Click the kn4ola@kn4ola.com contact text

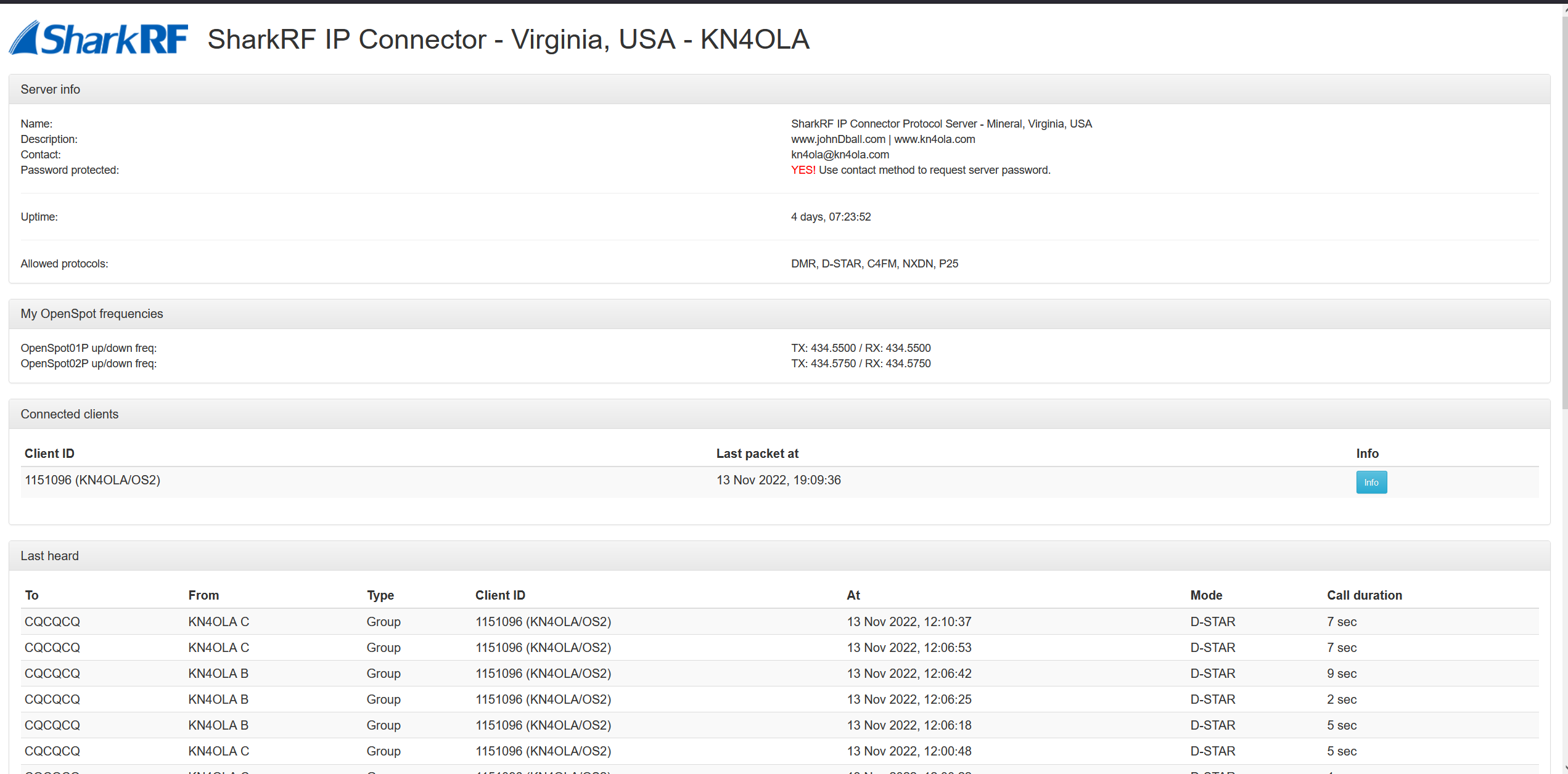pyautogui.click(x=840, y=155)
